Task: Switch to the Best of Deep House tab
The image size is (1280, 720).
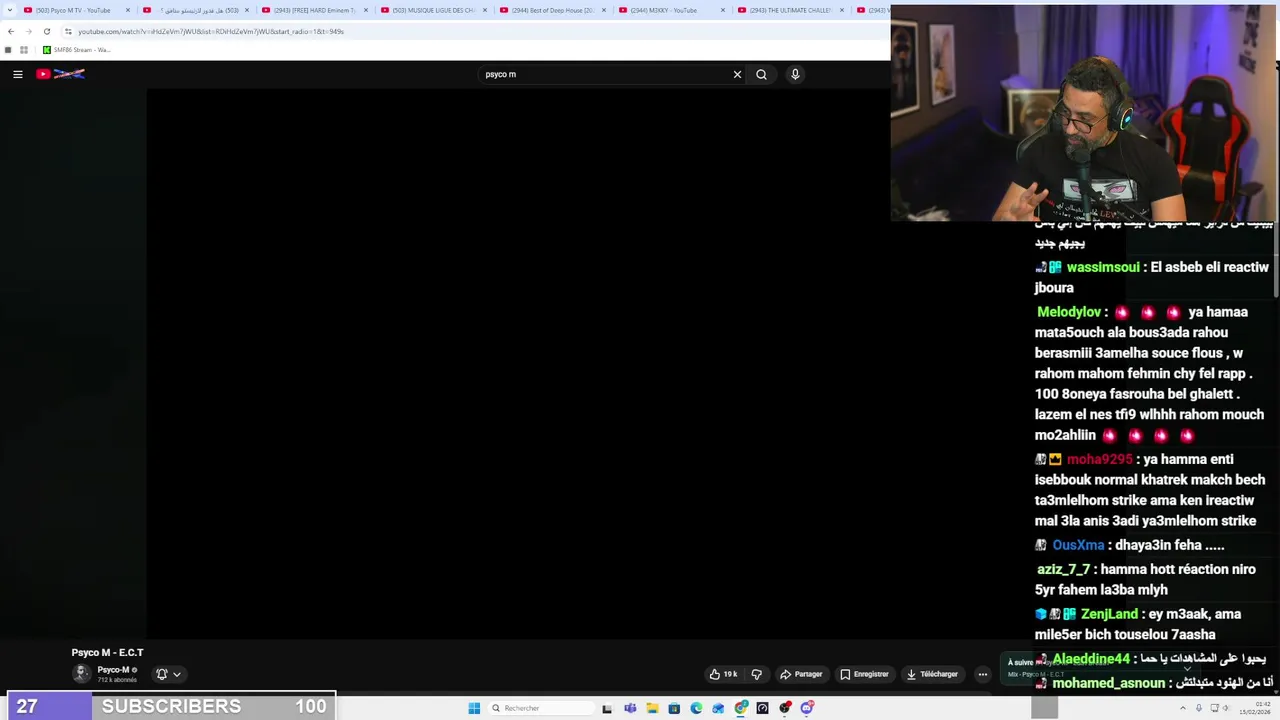Action: pos(552,10)
